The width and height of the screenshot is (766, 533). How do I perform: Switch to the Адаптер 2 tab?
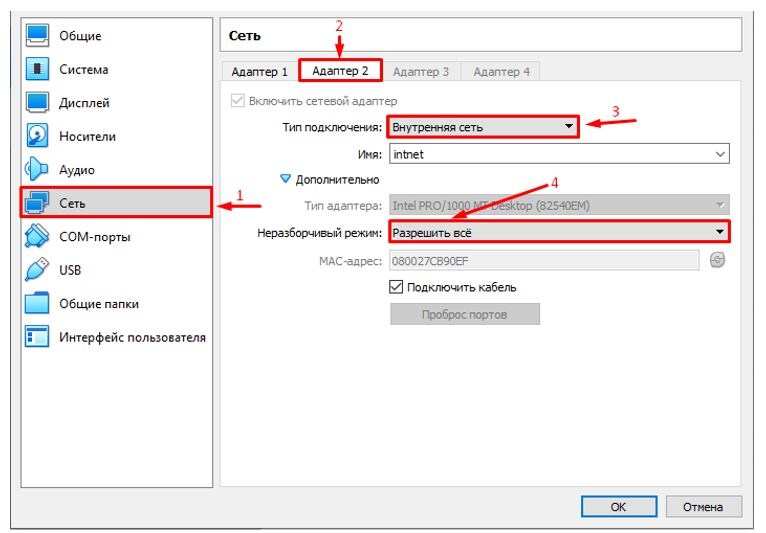(340, 71)
